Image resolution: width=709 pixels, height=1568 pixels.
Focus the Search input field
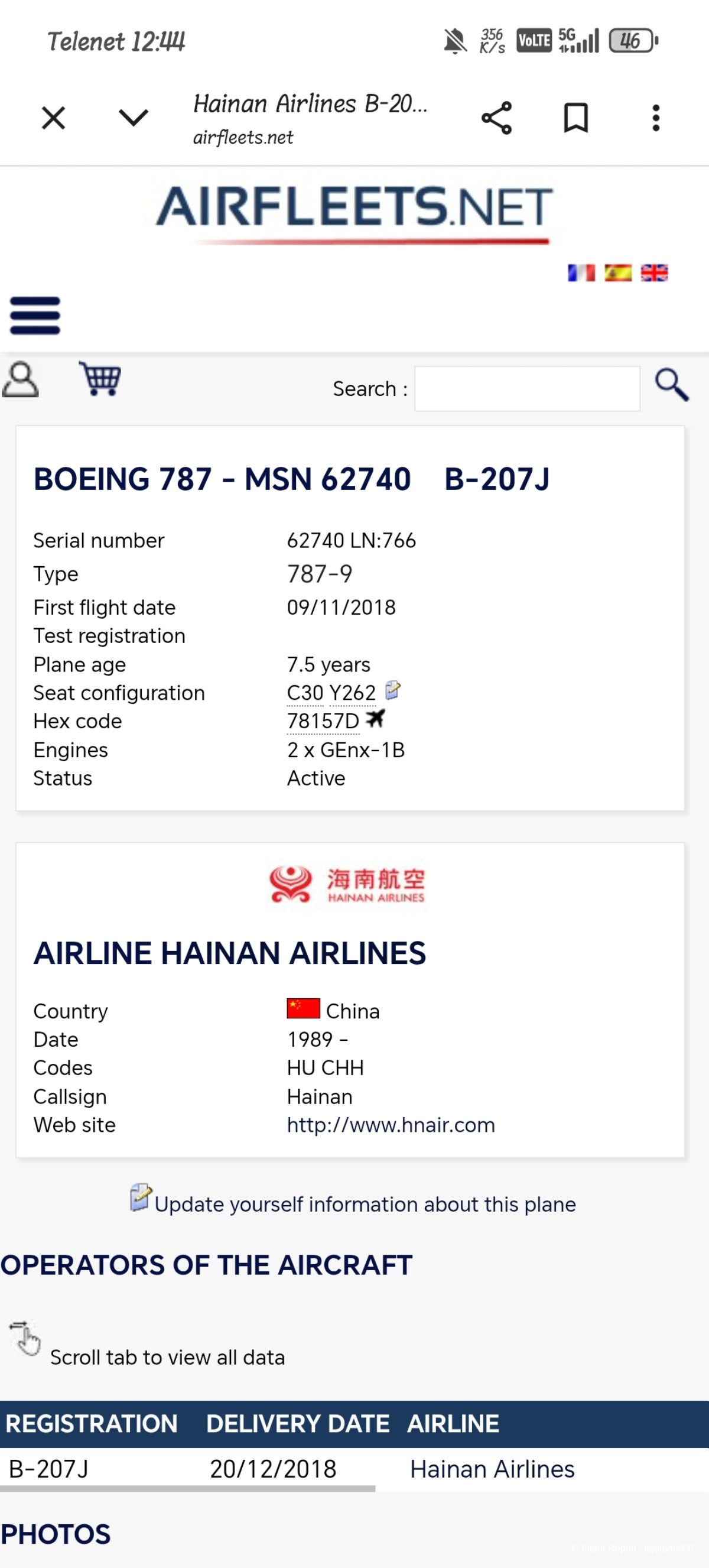[x=527, y=388]
